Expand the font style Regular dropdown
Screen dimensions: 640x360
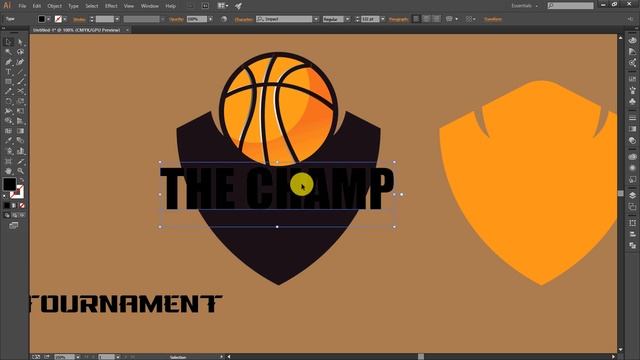[348, 19]
